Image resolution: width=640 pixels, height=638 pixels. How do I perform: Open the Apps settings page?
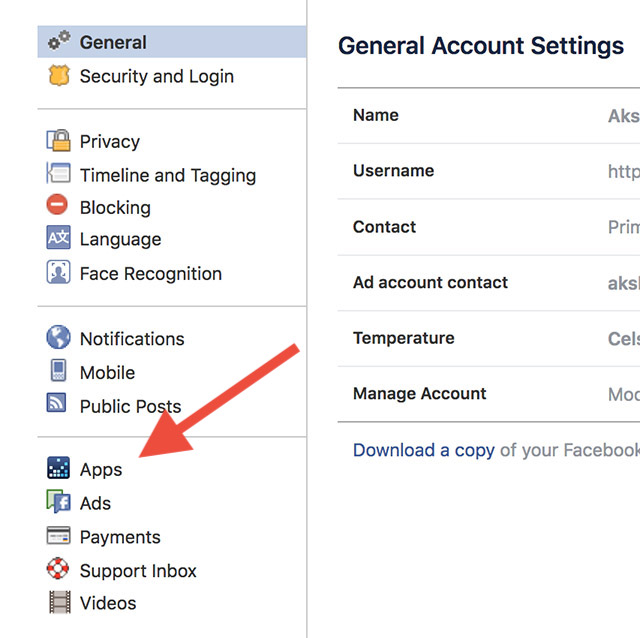(101, 470)
